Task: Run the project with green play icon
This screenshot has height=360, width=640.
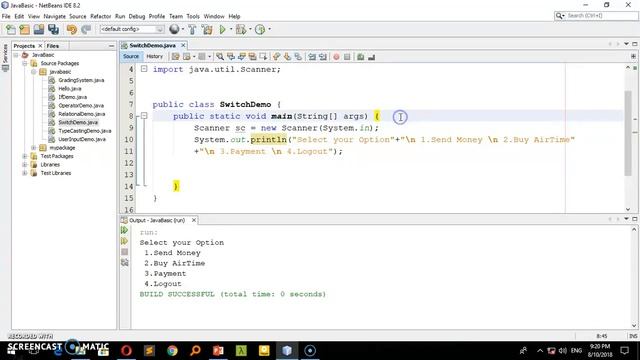Action: pyautogui.click(x=222, y=29)
